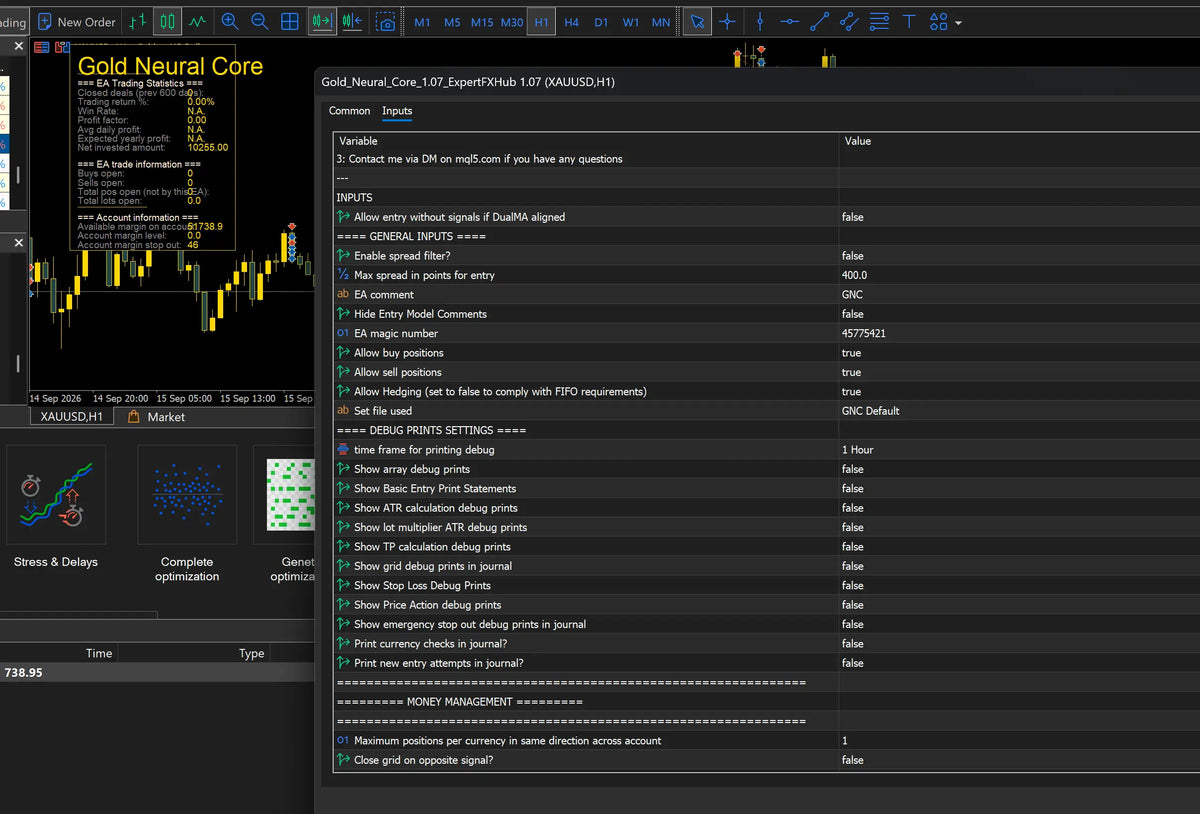This screenshot has height=814, width=1200.
Task: Click the 01 icon beside EA magic number
Action: [343, 333]
